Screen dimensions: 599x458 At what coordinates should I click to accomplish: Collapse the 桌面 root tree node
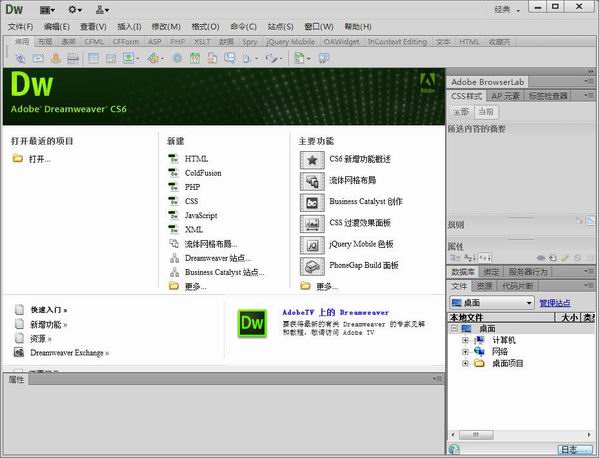click(454, 328)
